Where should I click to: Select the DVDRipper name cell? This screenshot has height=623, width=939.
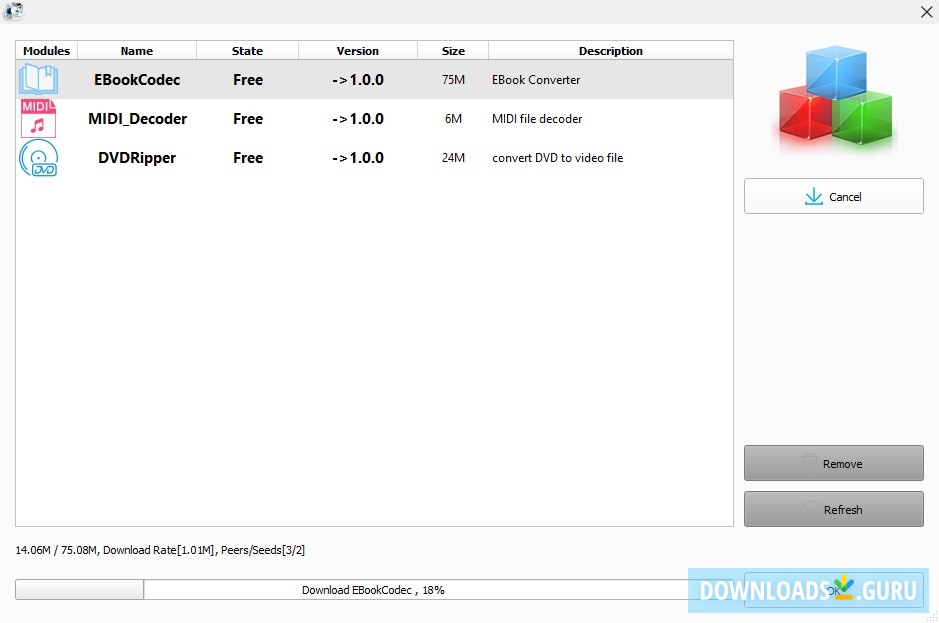click(137, 158)
